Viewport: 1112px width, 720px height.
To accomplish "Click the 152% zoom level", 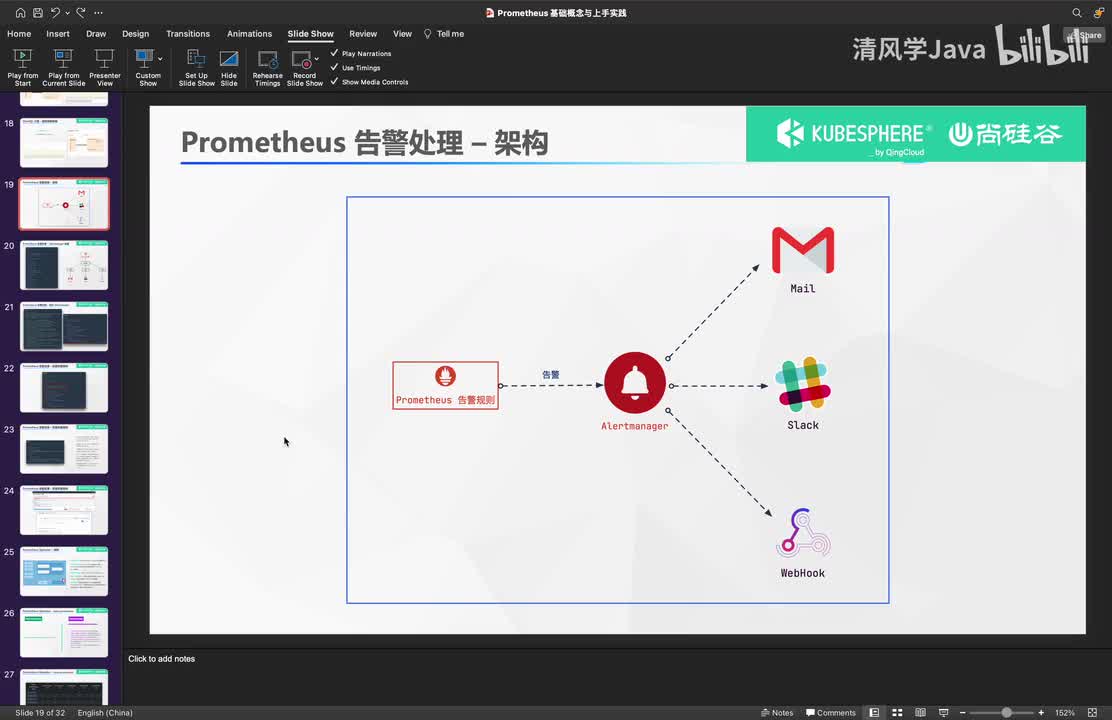I will tap(1064, 713).
